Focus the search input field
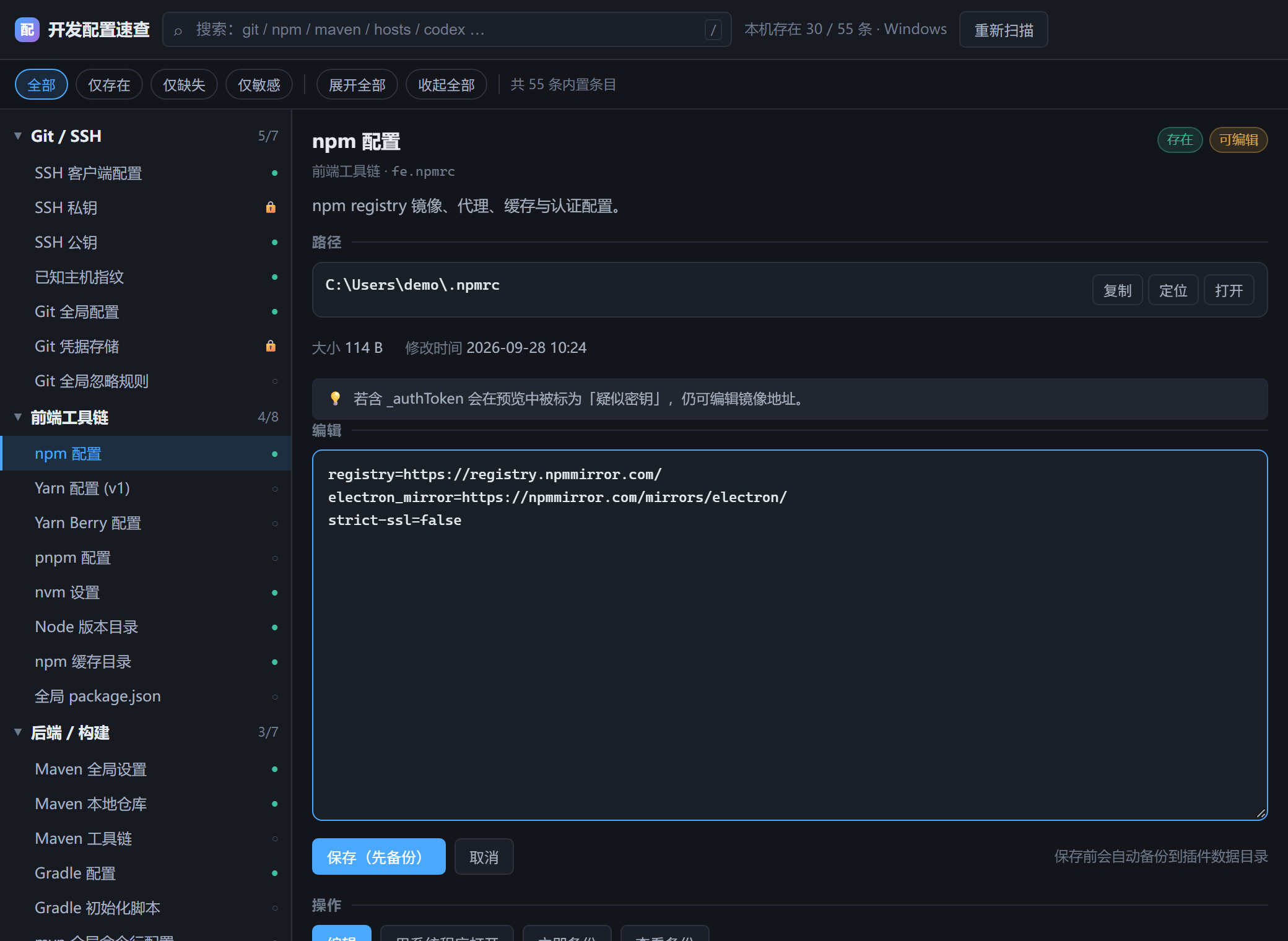The image size is (1288, 941). click(446, 30)
